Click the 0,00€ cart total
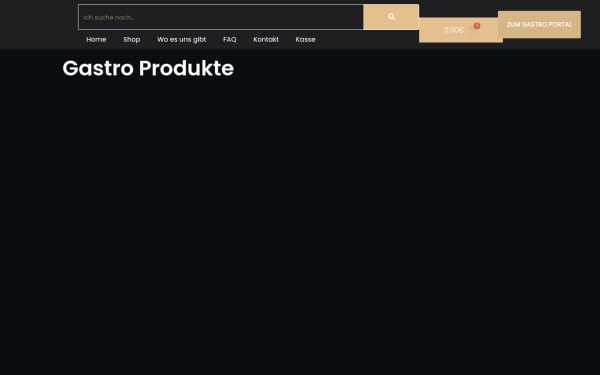The width and height of the screenshot is (600, 375). tap(454, 30)
